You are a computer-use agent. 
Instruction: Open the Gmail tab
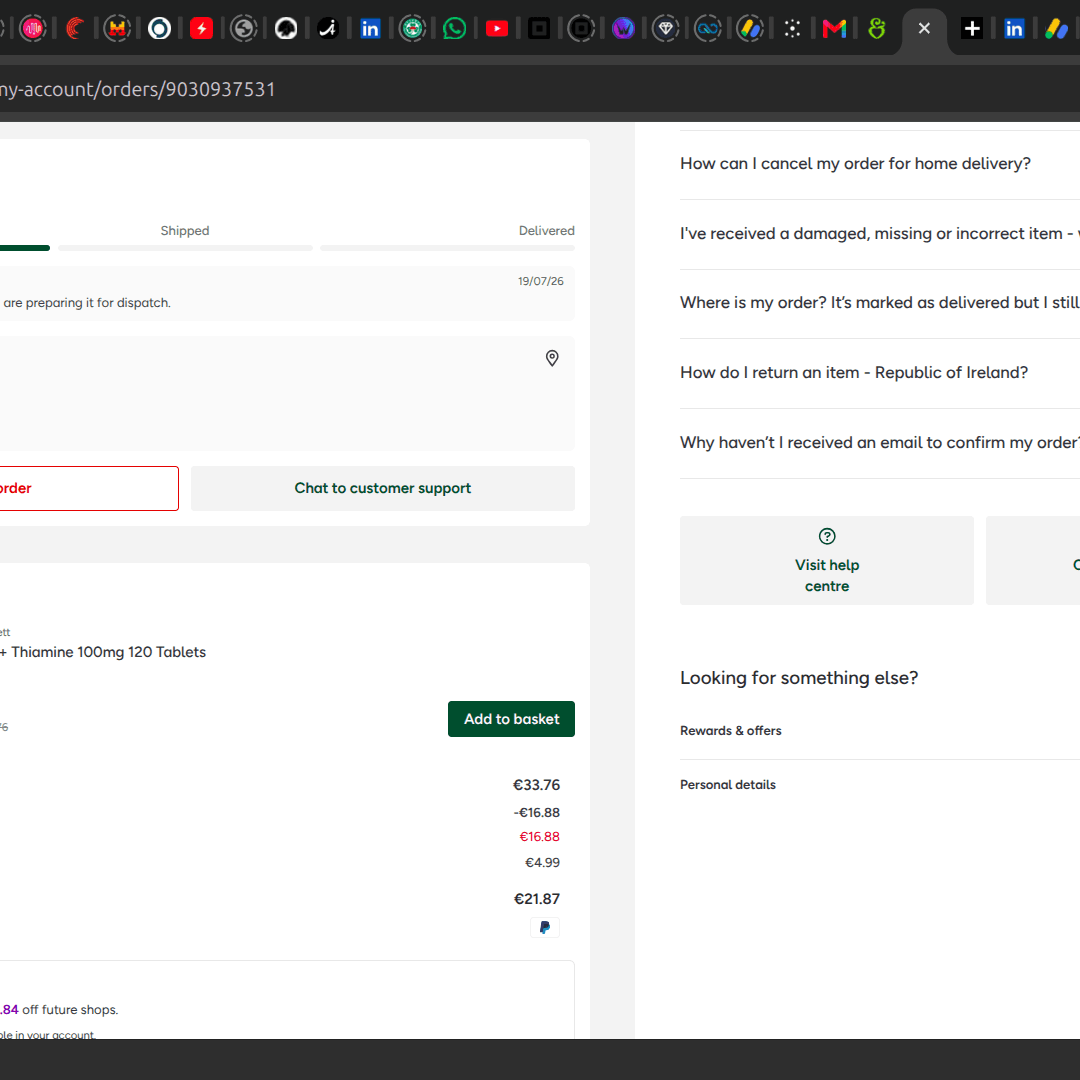[x=834, y=28]
